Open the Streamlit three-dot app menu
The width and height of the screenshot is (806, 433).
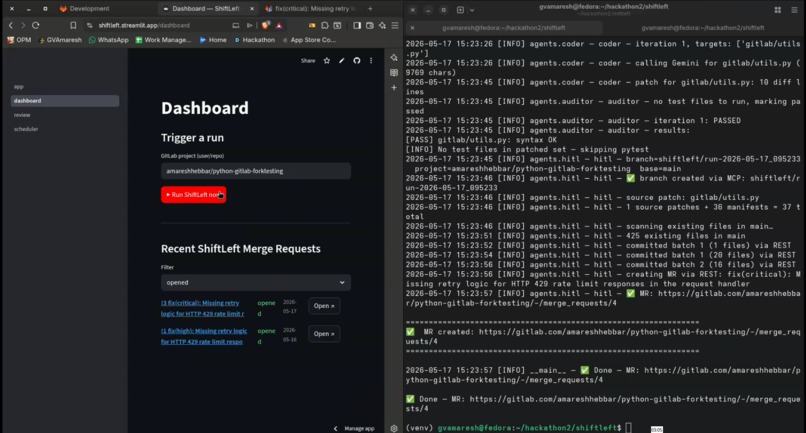pos(371,61)
